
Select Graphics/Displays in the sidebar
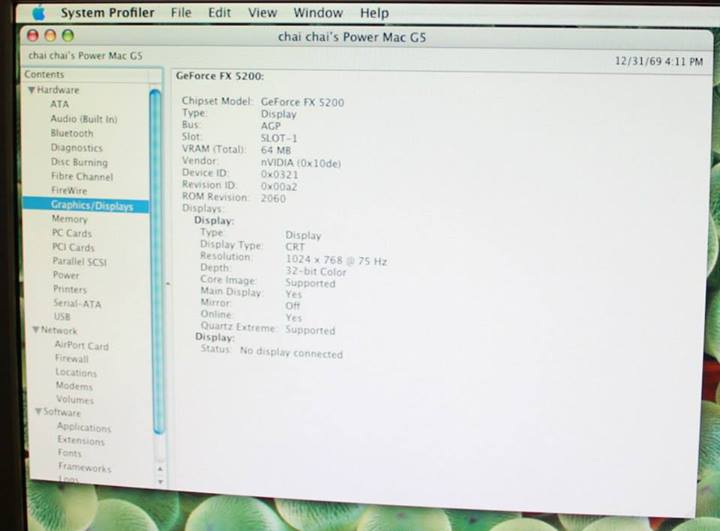[91, 205]
